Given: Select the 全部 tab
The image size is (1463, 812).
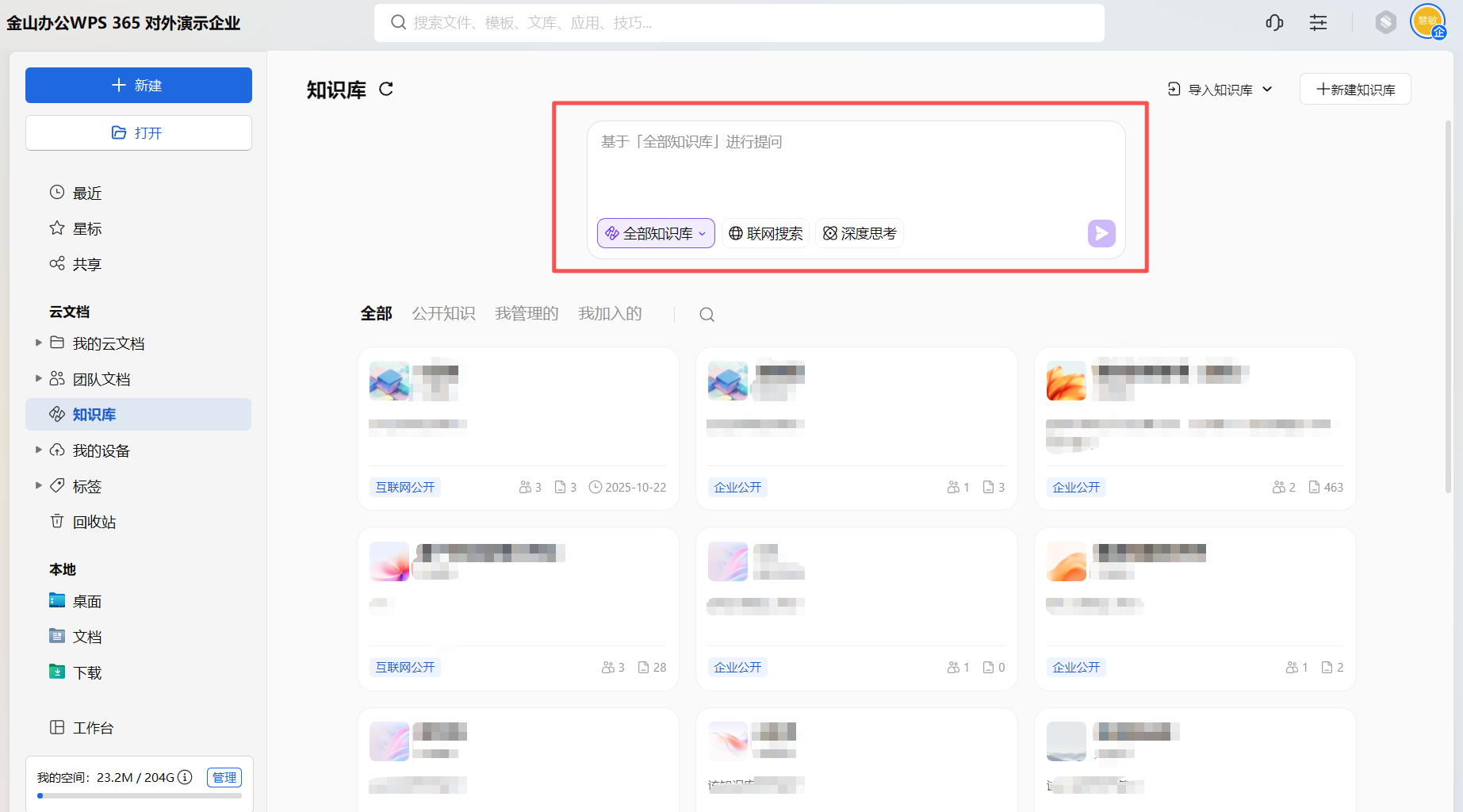Looking at the screenshot, I should (x=377, y=314).
